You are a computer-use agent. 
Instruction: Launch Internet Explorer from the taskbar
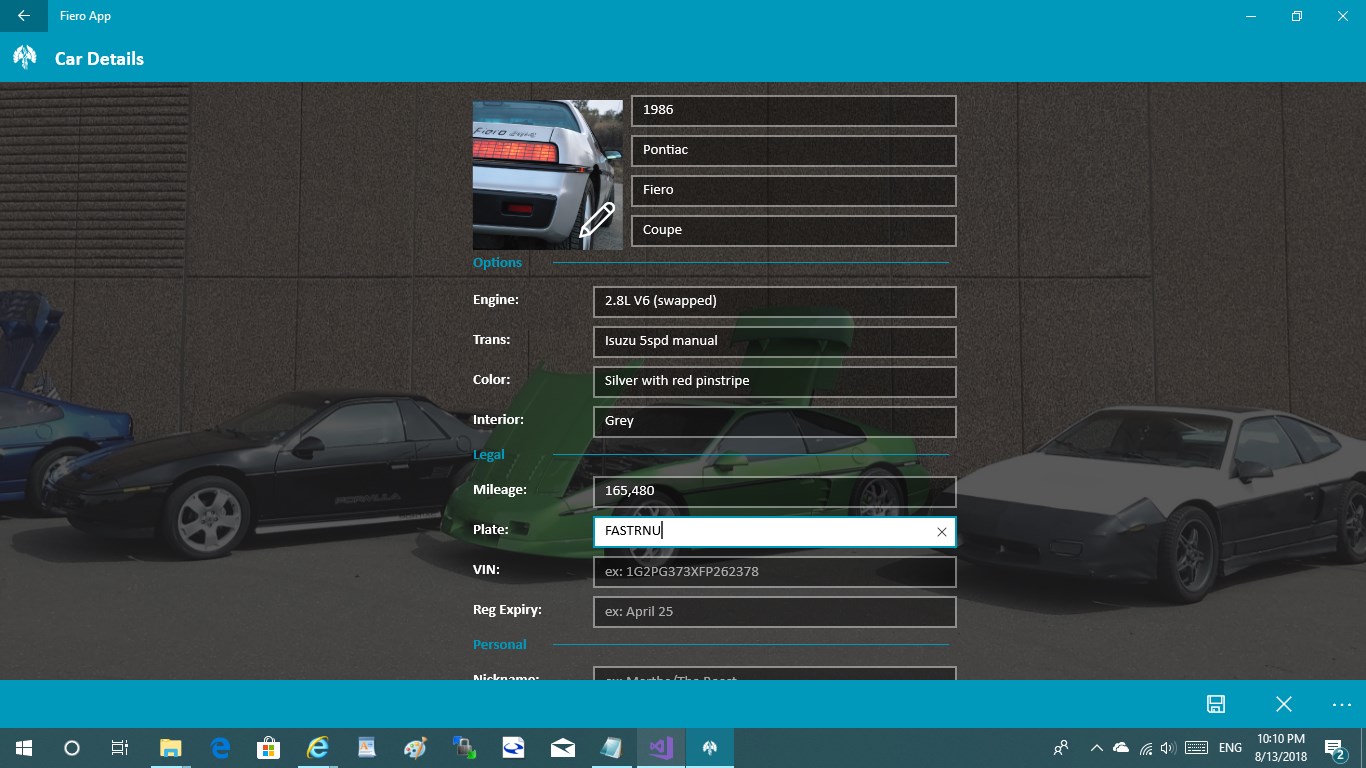pyautogui.click(x=318, y=748)
